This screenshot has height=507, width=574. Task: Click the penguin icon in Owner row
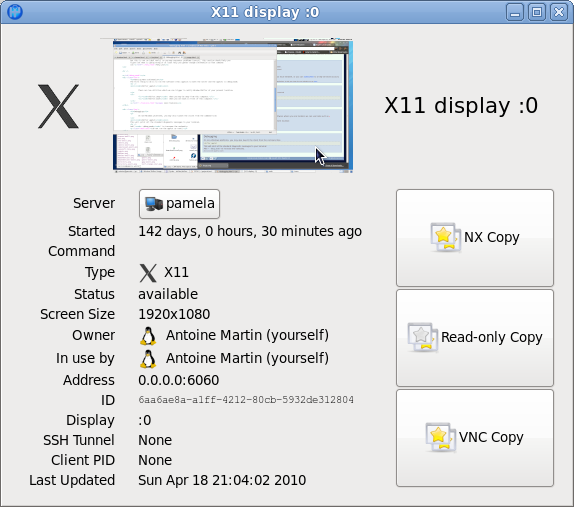148,336
